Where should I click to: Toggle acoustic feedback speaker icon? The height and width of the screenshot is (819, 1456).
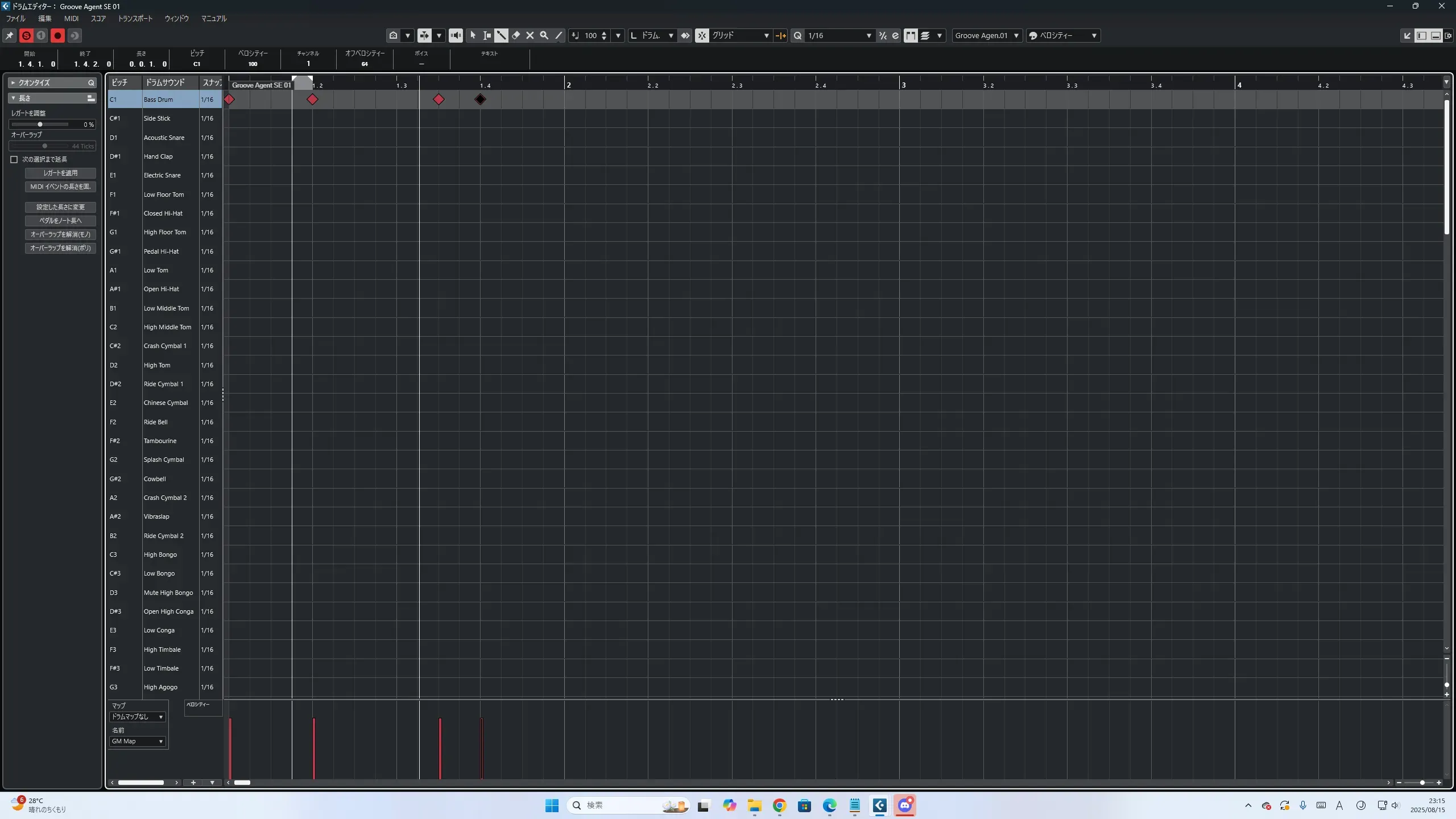[x=456, y=35]
